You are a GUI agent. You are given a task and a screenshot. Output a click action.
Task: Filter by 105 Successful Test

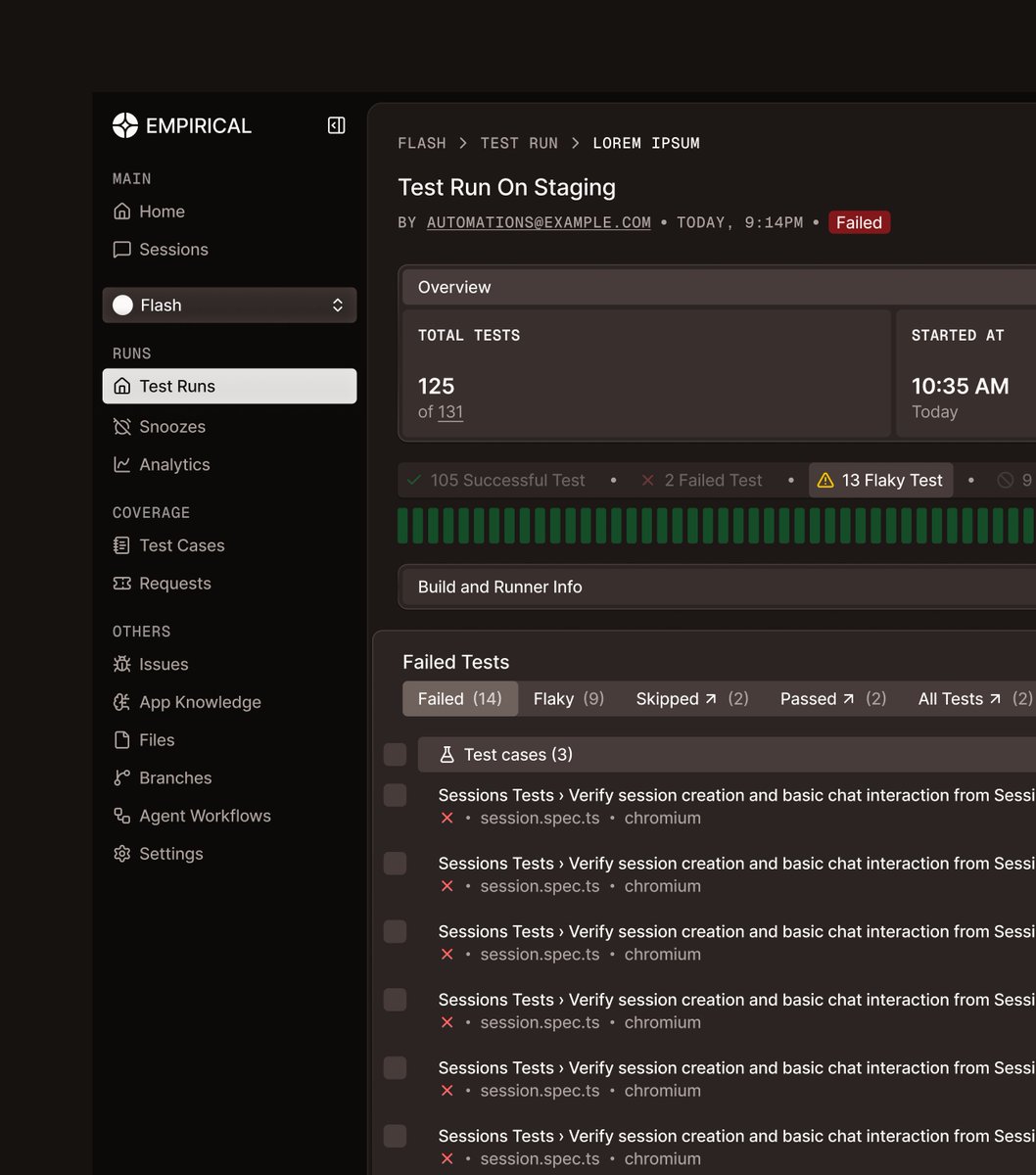(x=496, y=480)
